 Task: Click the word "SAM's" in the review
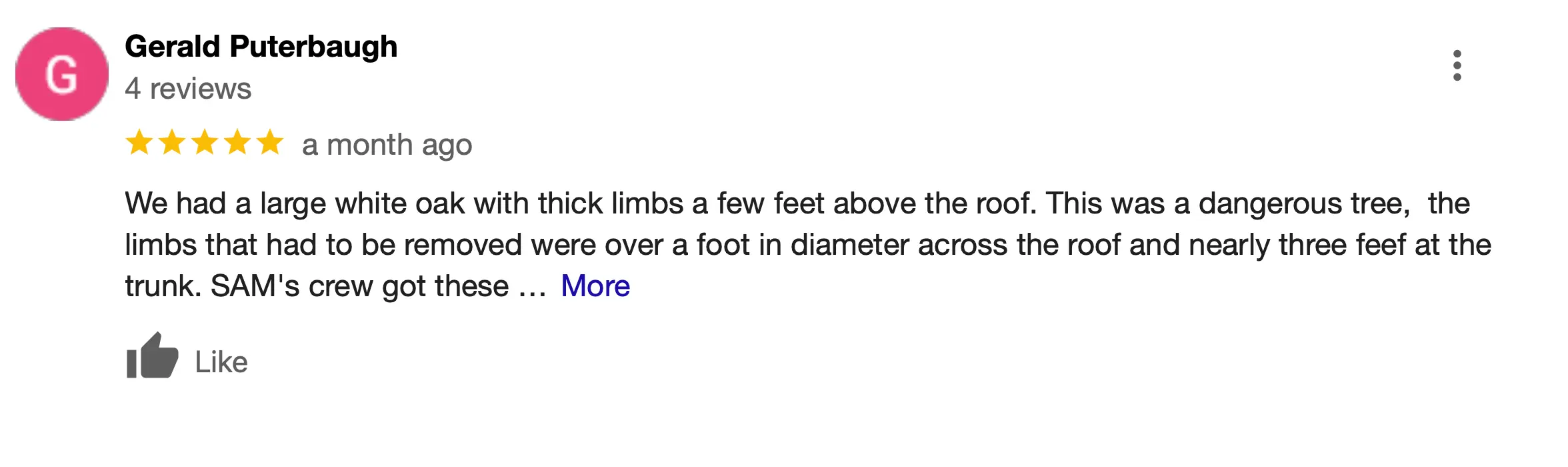[x=255, y=286]
